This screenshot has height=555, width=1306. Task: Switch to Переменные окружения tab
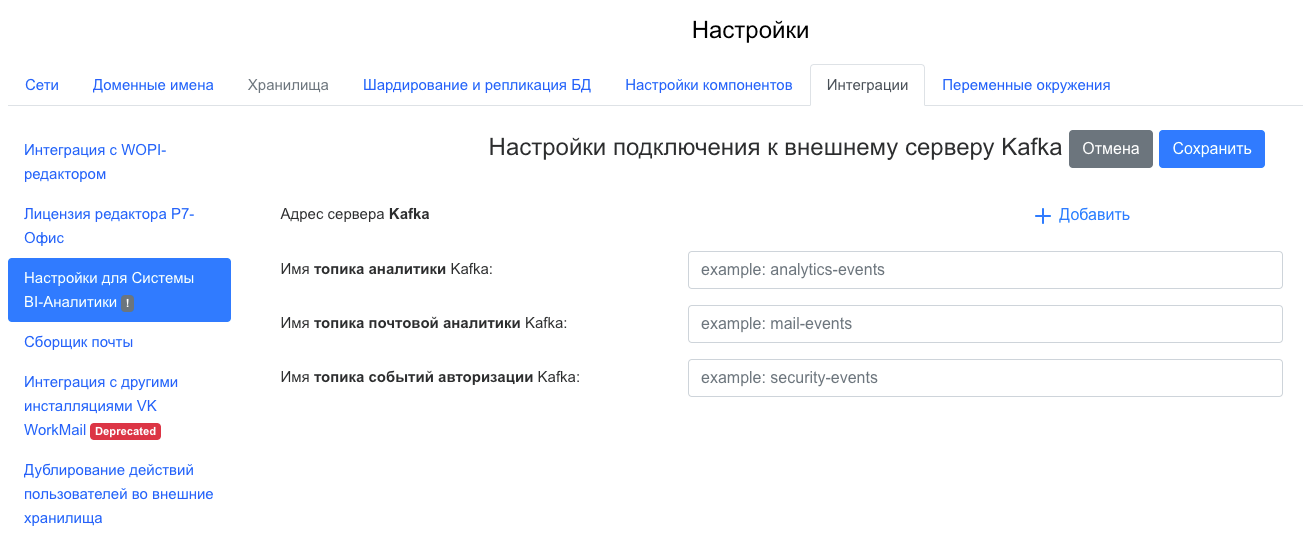(x=1026, y=85)
